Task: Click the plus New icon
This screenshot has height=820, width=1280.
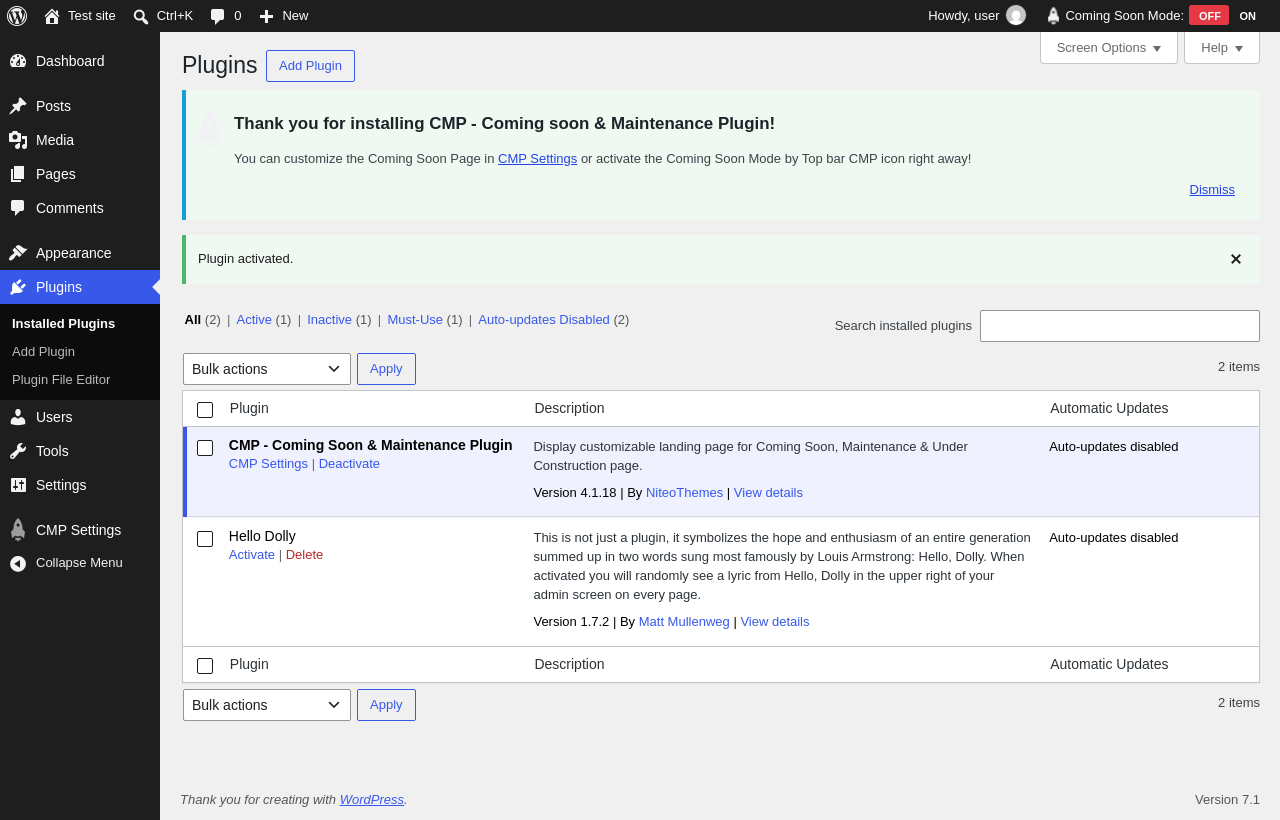Action: tap(266, 16)
